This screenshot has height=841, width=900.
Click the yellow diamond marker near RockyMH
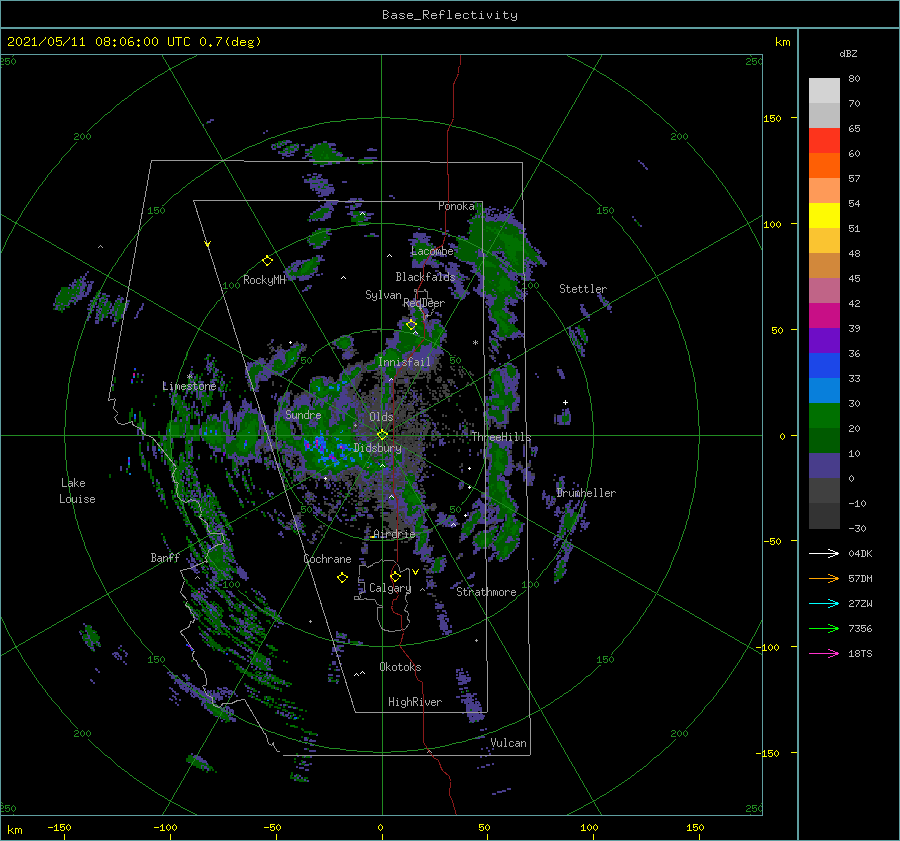pyautogui.click(x=267, y=261)
